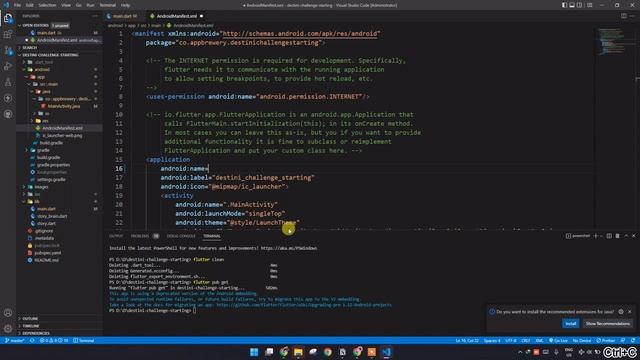This screenshot has height=360, width=640.
Task: Close the terminal panel
Action: tap(634, 236)
